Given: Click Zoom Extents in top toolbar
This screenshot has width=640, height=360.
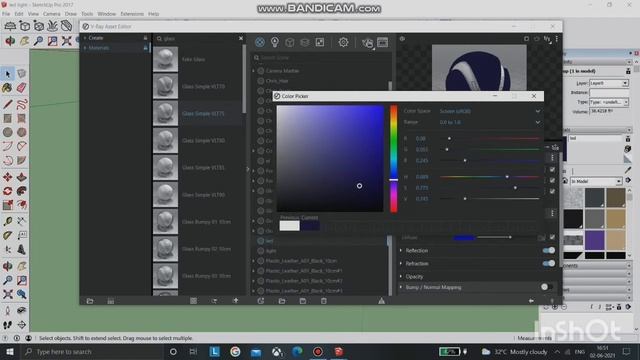Looking at the screenshot, I should (x=67, y=40).
